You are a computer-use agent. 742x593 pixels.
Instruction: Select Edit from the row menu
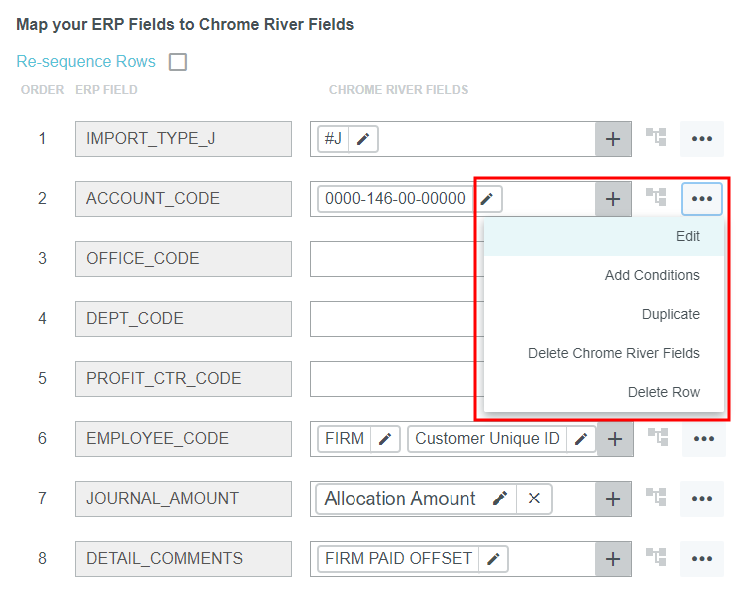(687, 237)
